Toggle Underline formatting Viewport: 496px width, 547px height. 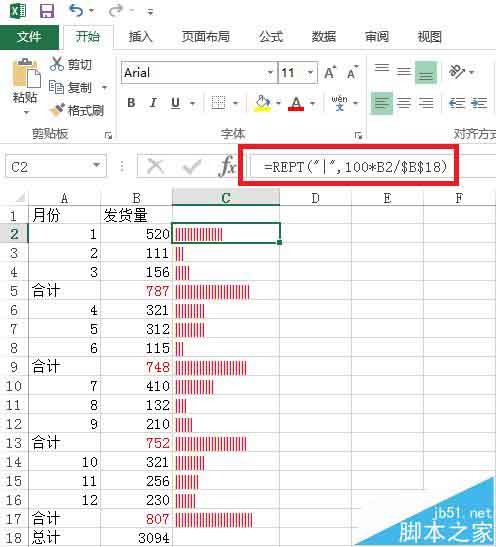point(175,103)
